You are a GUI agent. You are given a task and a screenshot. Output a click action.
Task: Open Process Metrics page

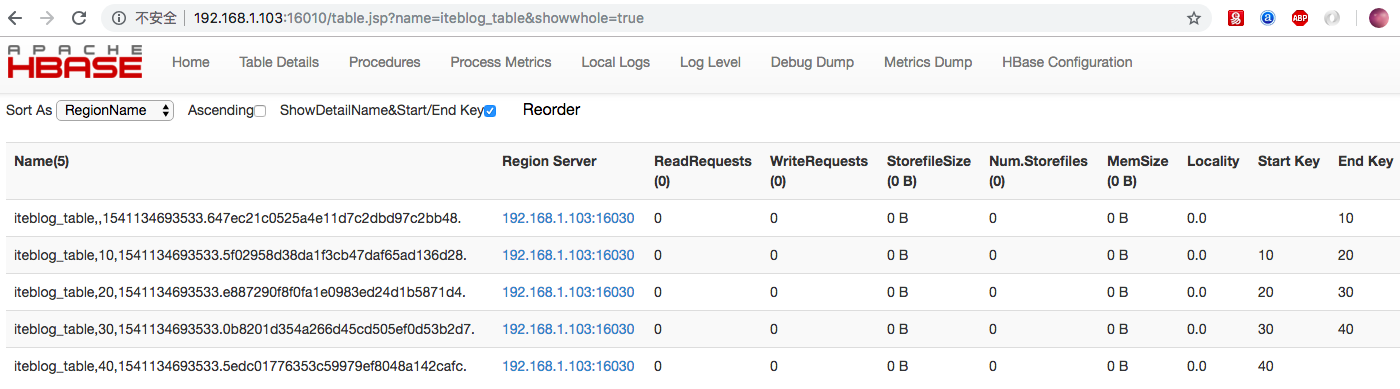tap(501, 62)
